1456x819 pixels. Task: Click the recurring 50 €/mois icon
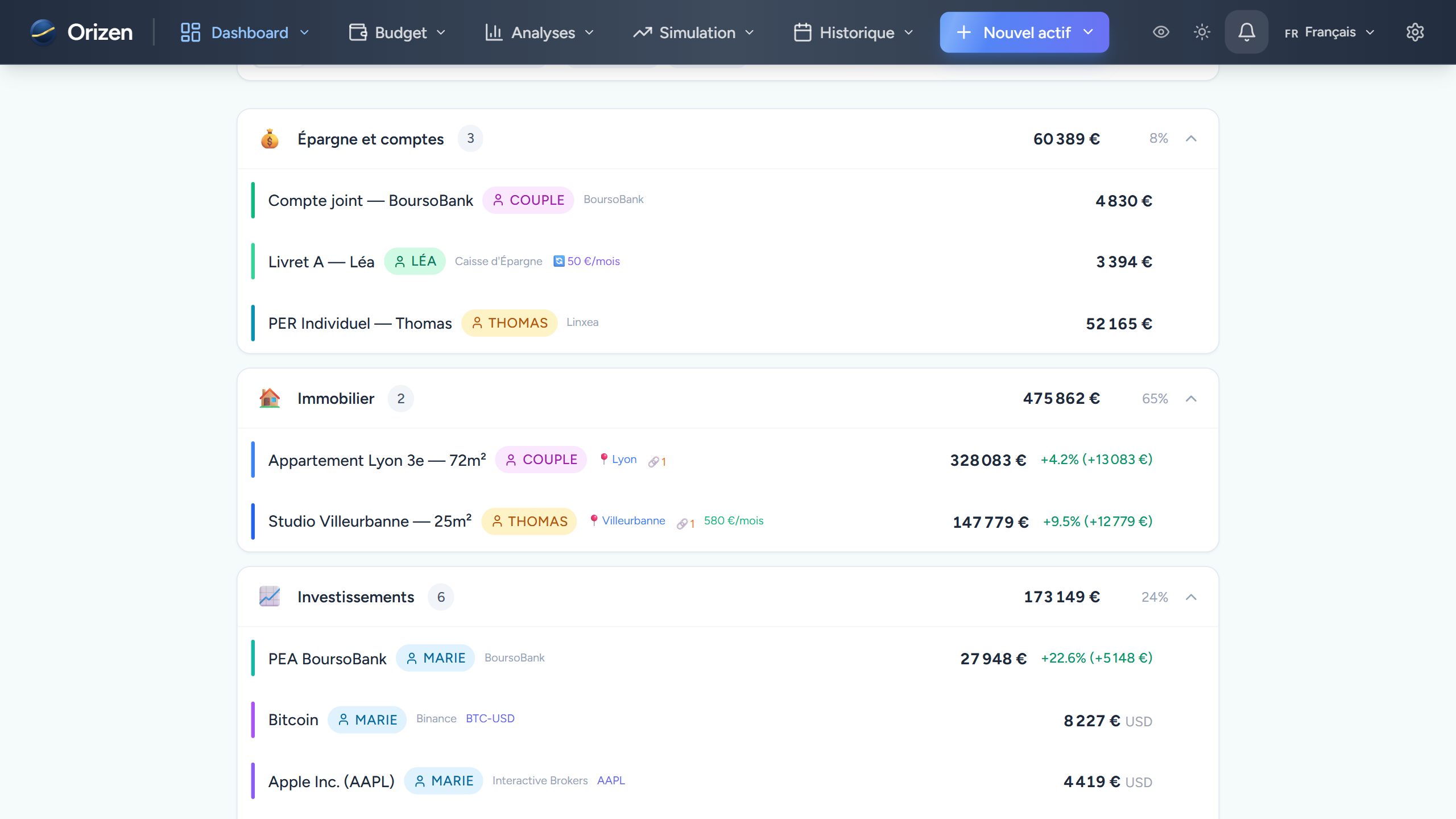[x=559, y=261]
